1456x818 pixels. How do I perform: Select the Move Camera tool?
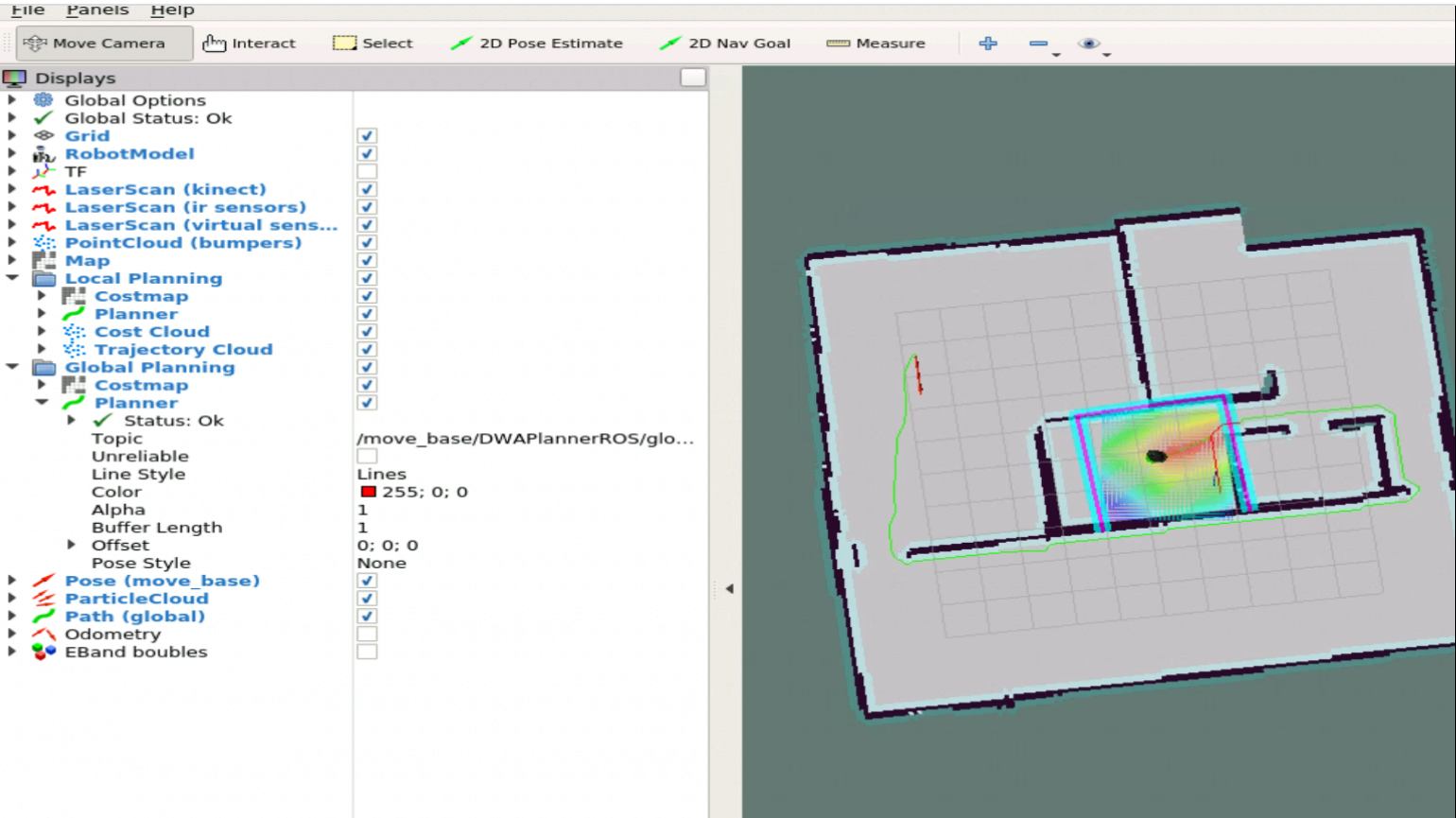[105, 44]
